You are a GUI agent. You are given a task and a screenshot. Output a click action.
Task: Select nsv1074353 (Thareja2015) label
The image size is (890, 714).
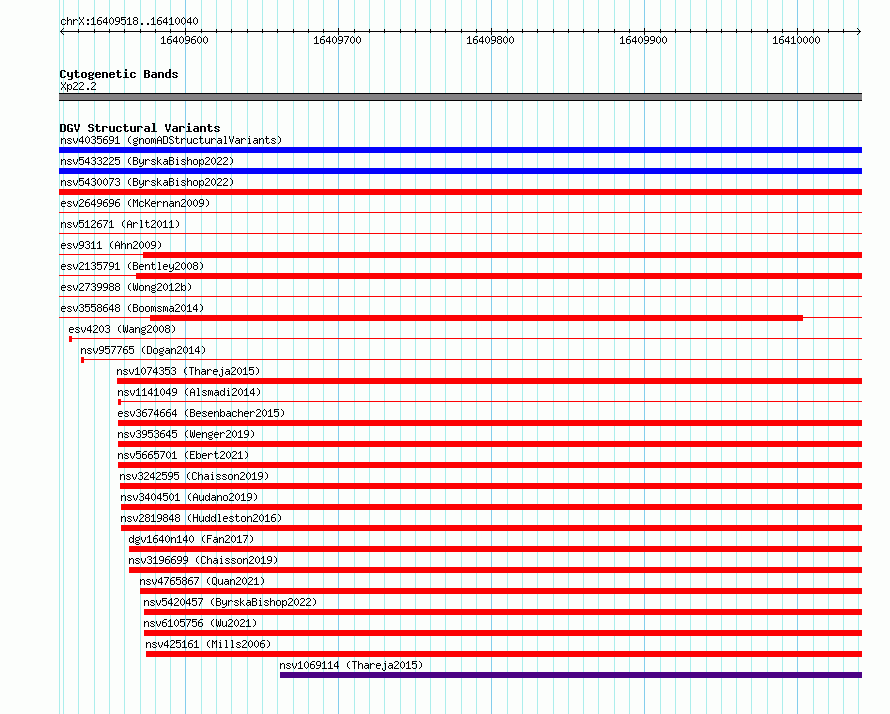(x=188, y=371)
